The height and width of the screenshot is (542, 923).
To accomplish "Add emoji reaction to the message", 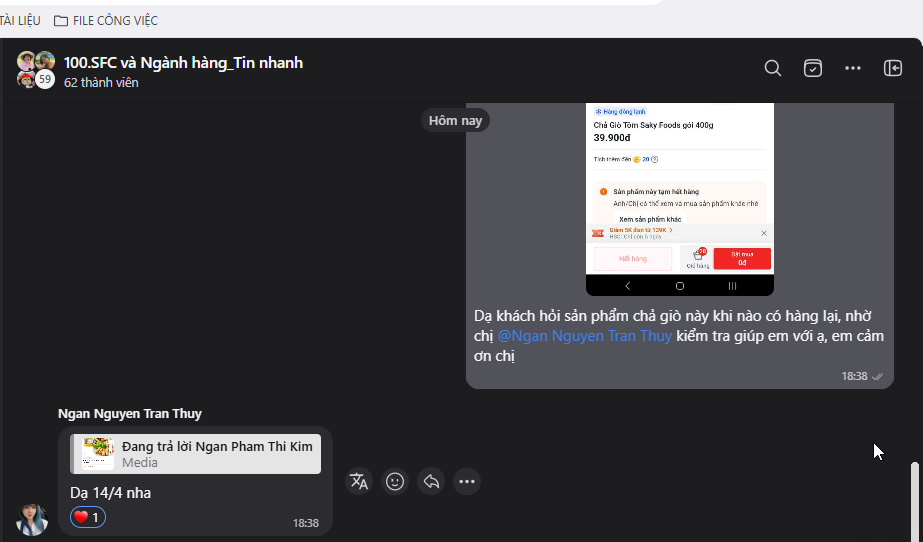I will pos(395,481).
